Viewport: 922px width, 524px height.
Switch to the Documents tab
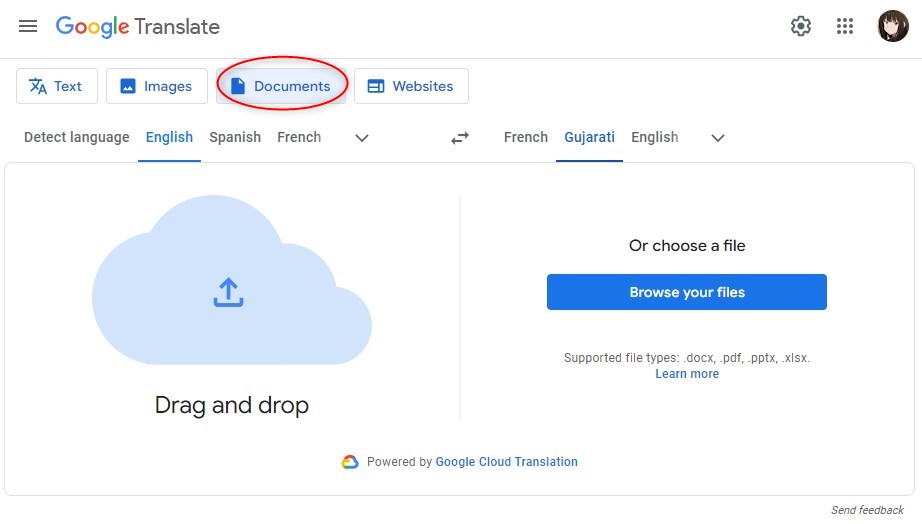pyautogui.click(x=281, y=86)
